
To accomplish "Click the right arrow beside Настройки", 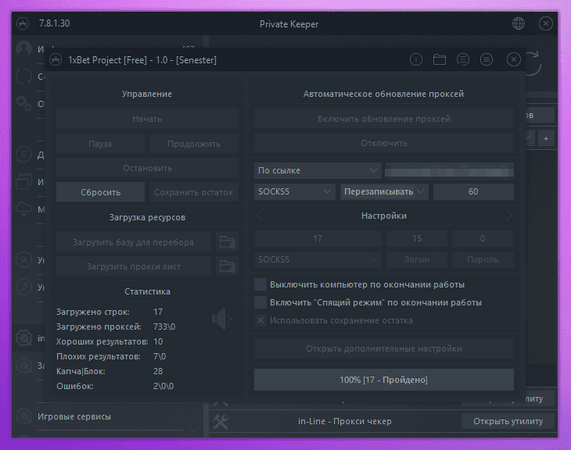I will 508,216.
